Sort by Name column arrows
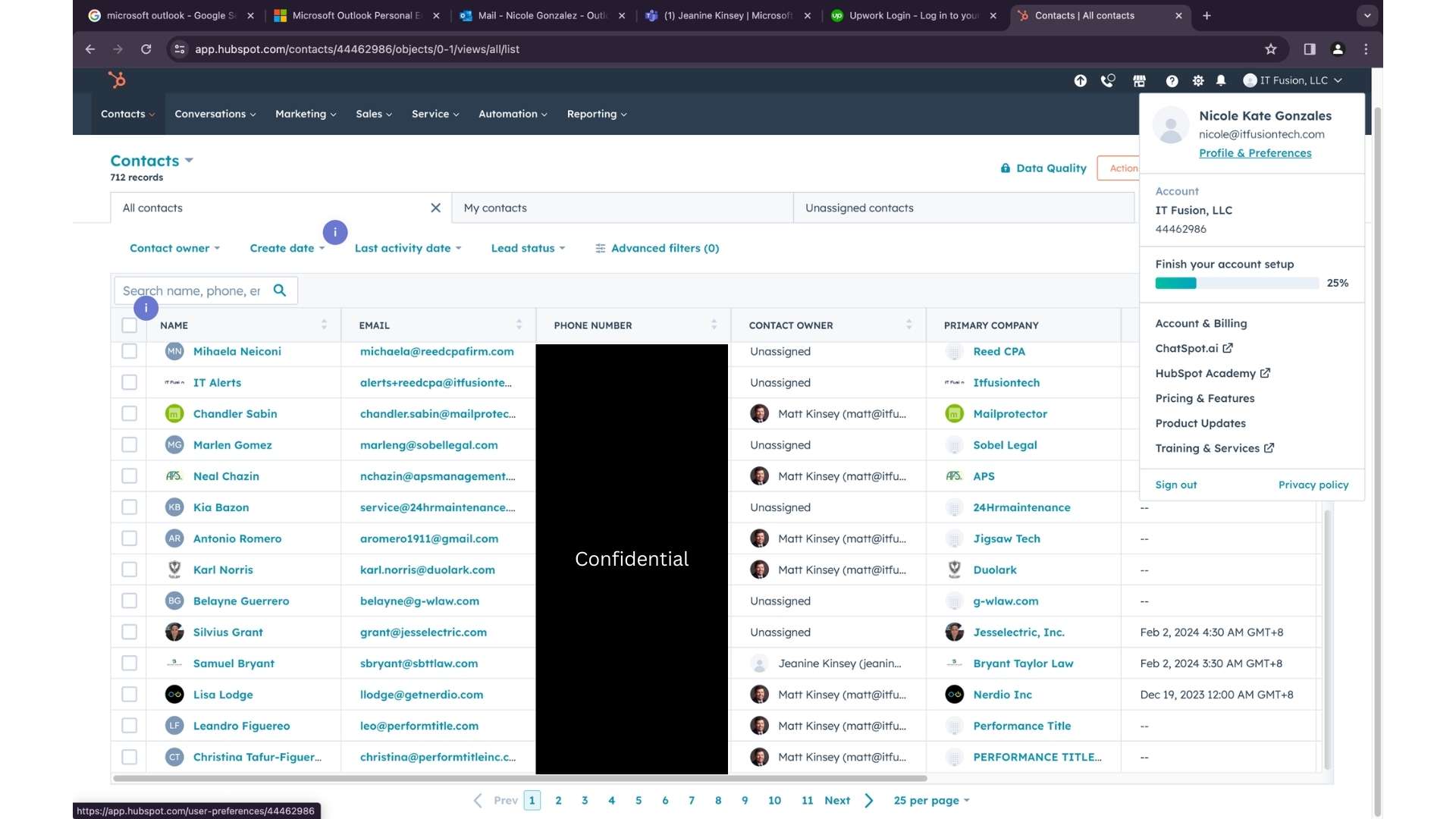This screenshot has height=819, width=1456. (x=324, y=325)
